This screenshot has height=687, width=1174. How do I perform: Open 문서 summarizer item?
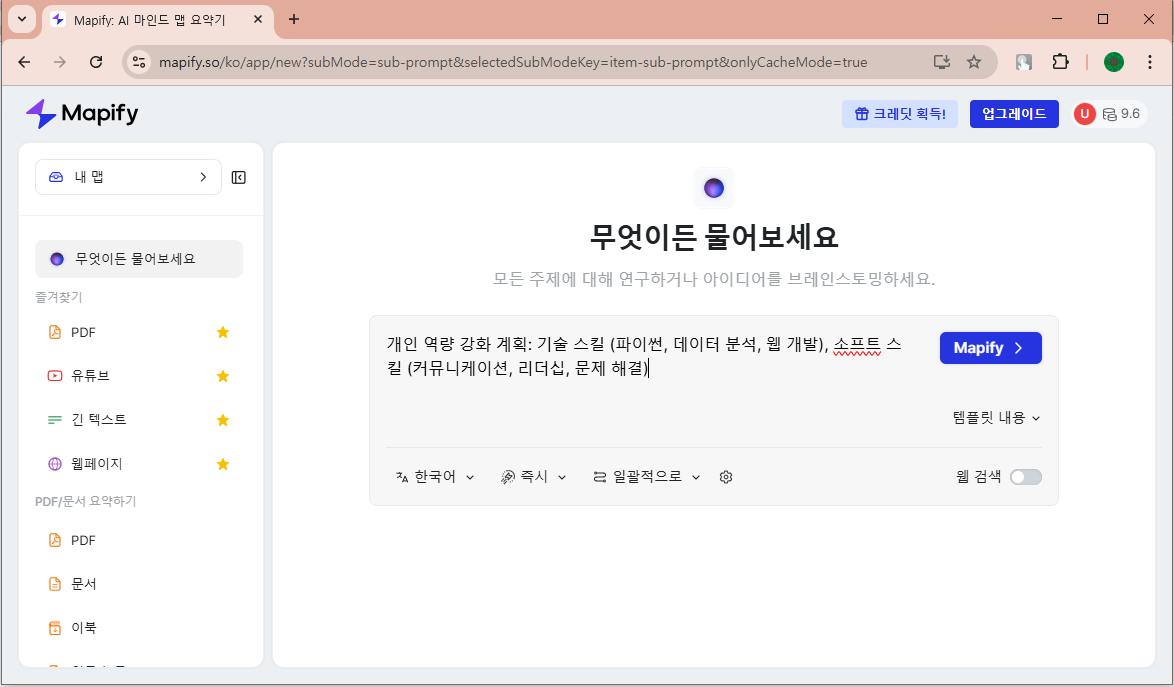pos(139,584)
